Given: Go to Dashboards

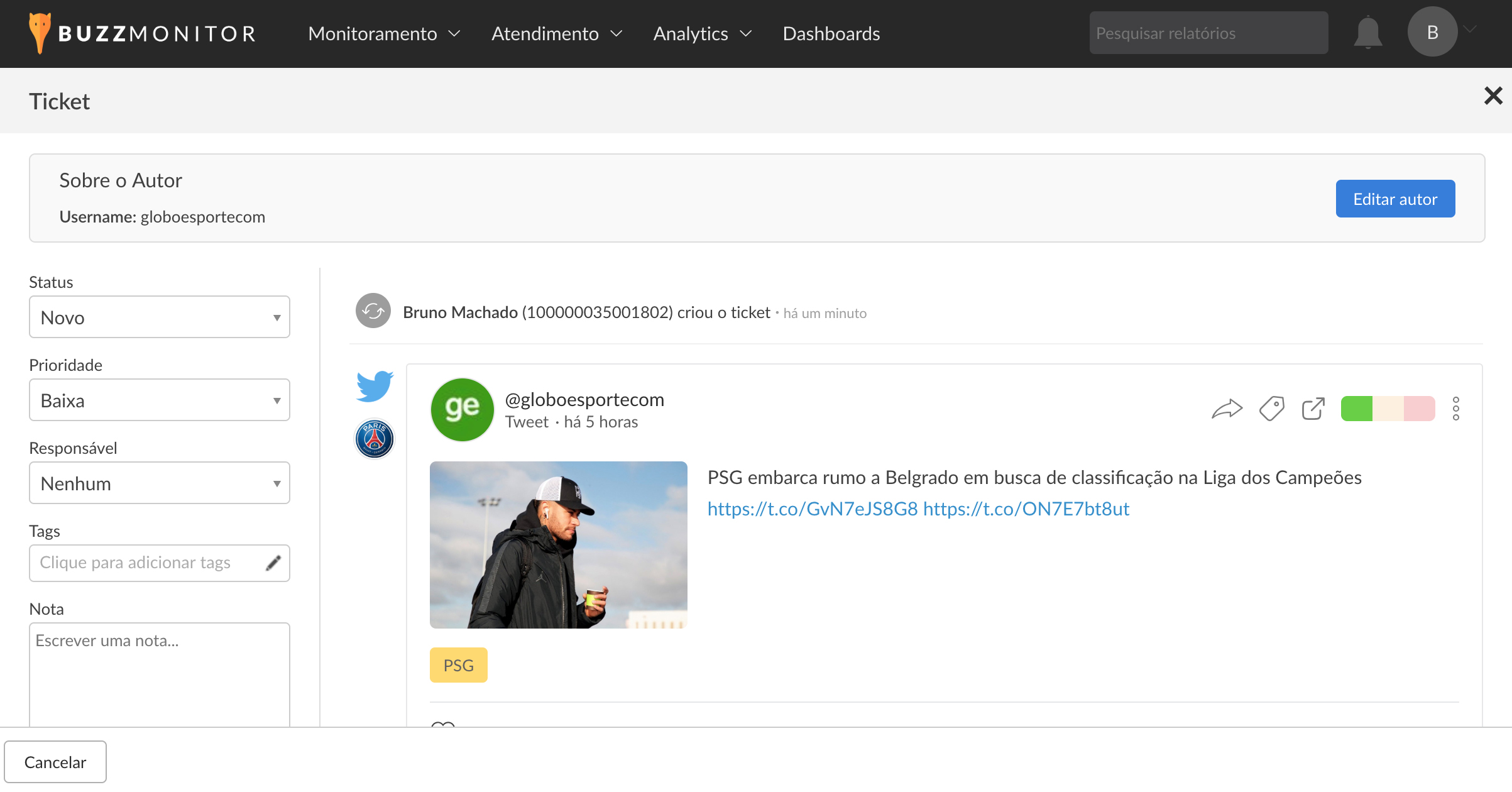Looking at the screenshot, I should [831, 33].
